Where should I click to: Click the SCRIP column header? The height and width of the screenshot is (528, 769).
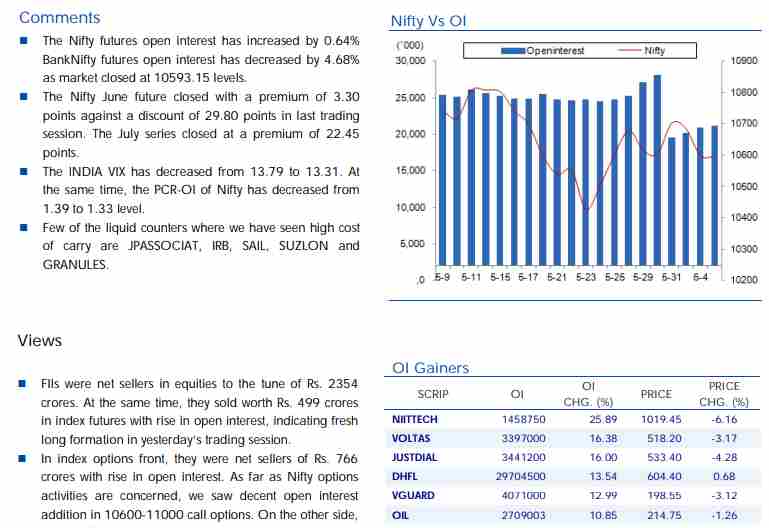tap(432, 394)
